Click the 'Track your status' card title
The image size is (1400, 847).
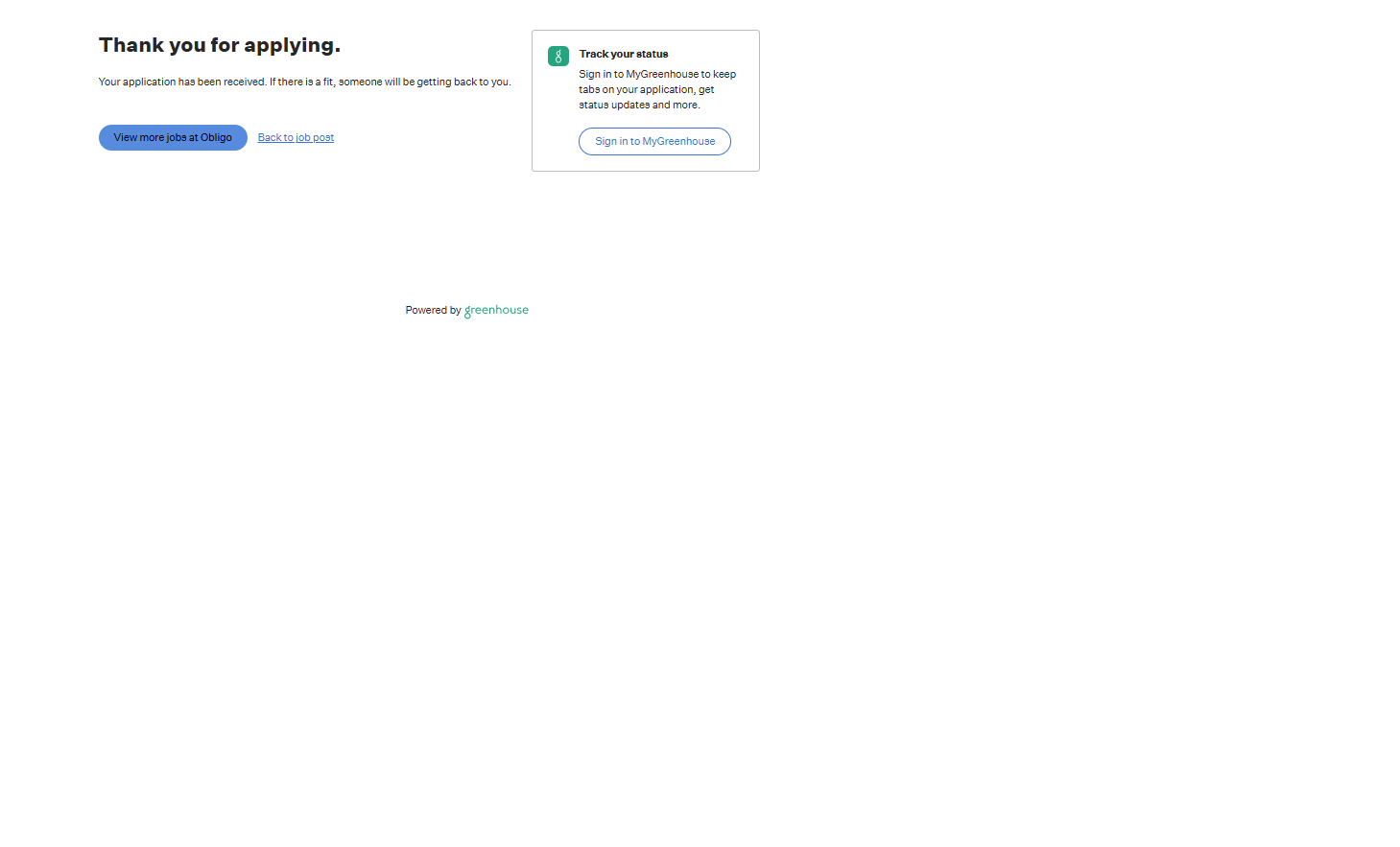pos(623,55)
